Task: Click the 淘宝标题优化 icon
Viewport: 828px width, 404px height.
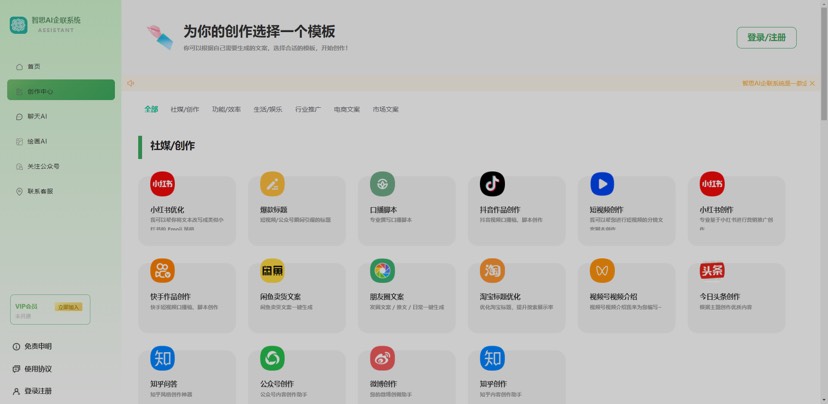Action: point(492,271)
